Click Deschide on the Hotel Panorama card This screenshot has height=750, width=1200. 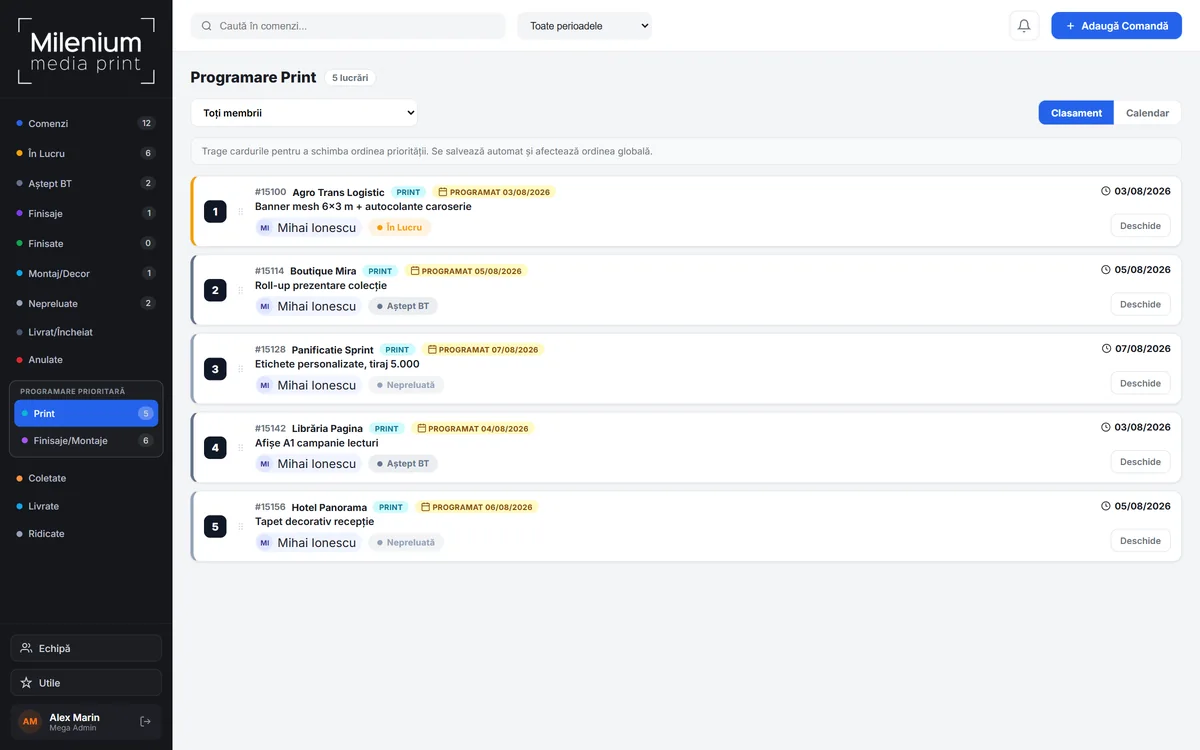(1140, 541)
